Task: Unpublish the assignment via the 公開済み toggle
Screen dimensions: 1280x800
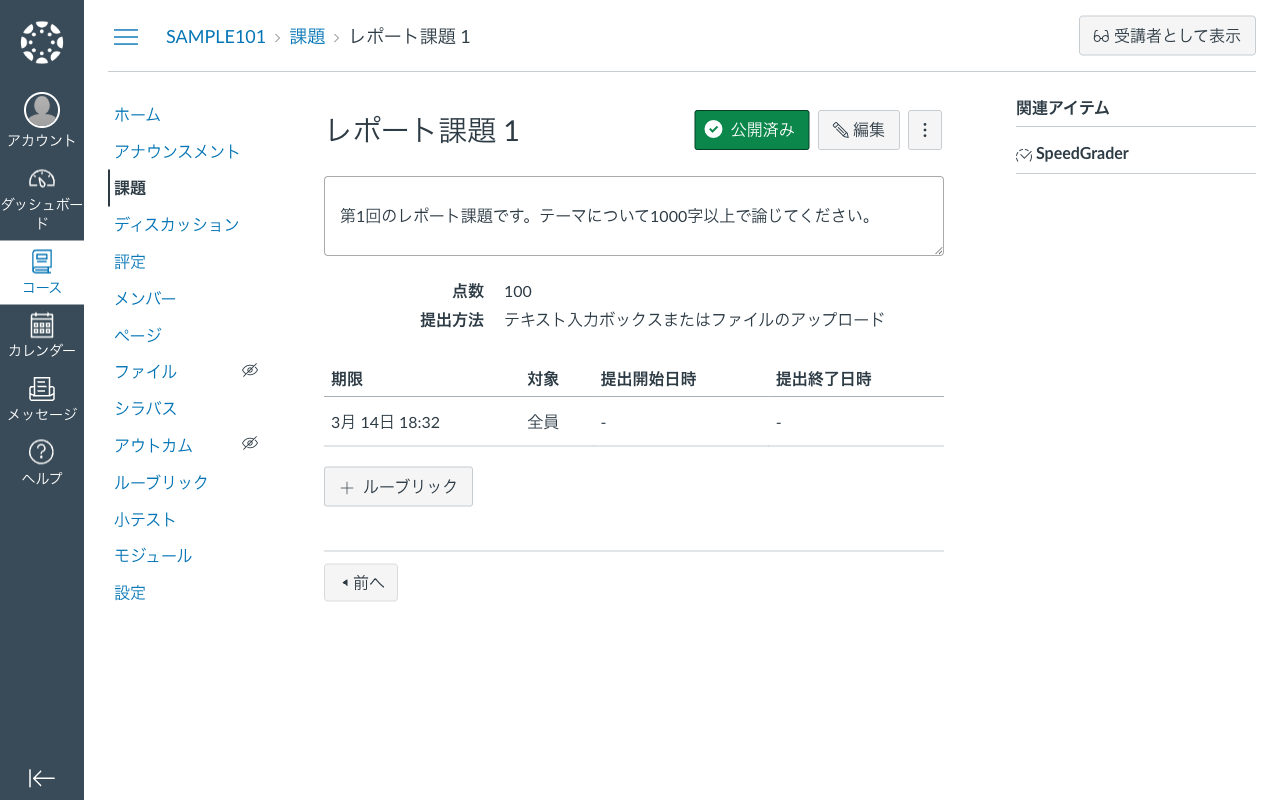Action: [x=751, y=129]
